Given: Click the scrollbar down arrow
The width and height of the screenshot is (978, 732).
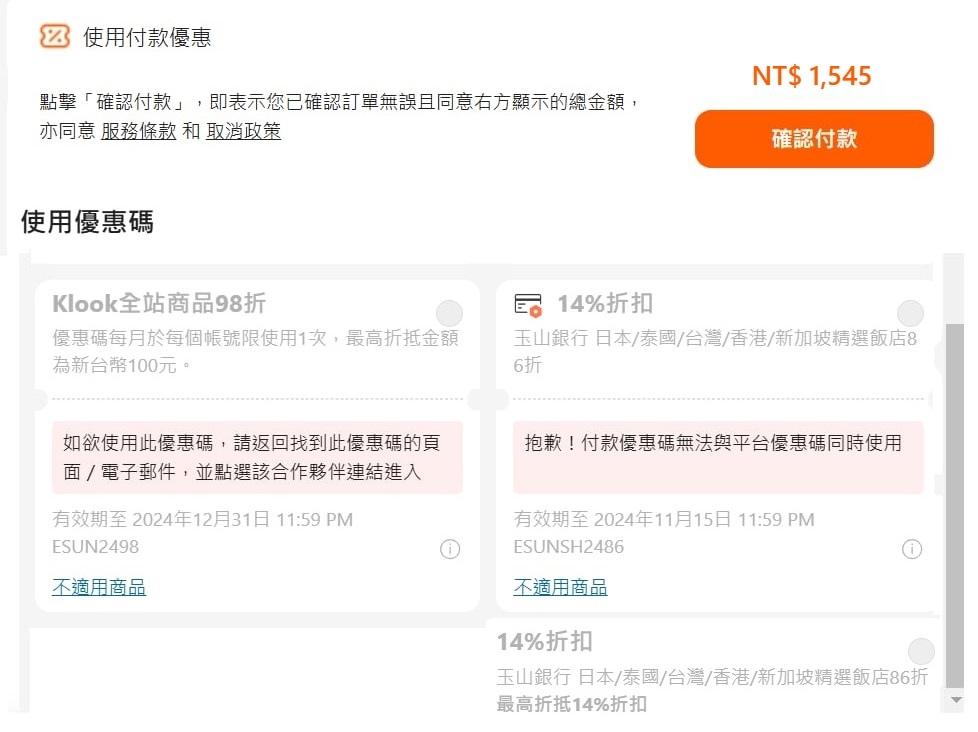Looking at the screenshot, I should (x=954, y=700).
